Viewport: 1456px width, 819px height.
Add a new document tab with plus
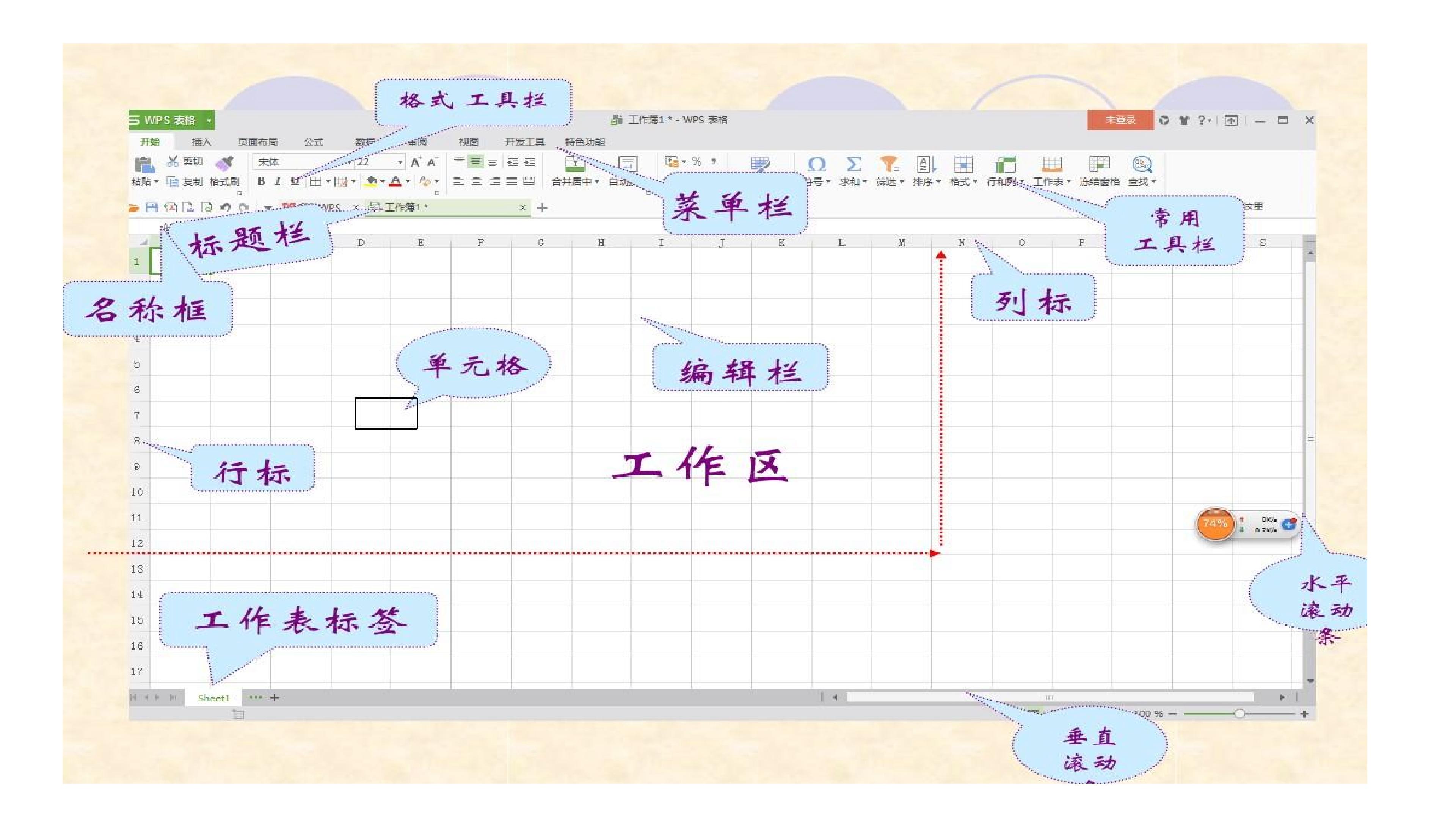click(543, 208)
